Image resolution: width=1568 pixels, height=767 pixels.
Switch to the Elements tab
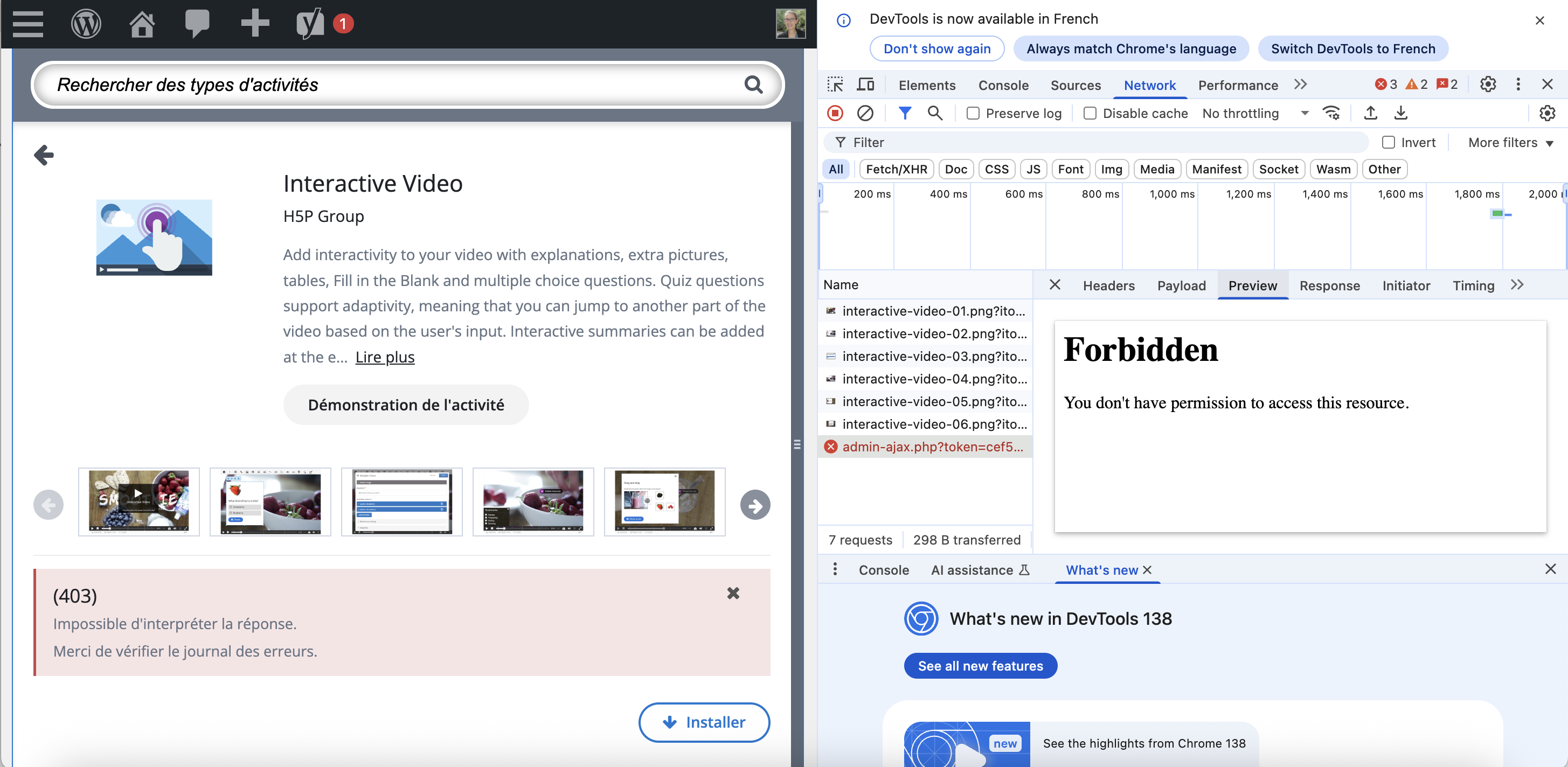926,85
